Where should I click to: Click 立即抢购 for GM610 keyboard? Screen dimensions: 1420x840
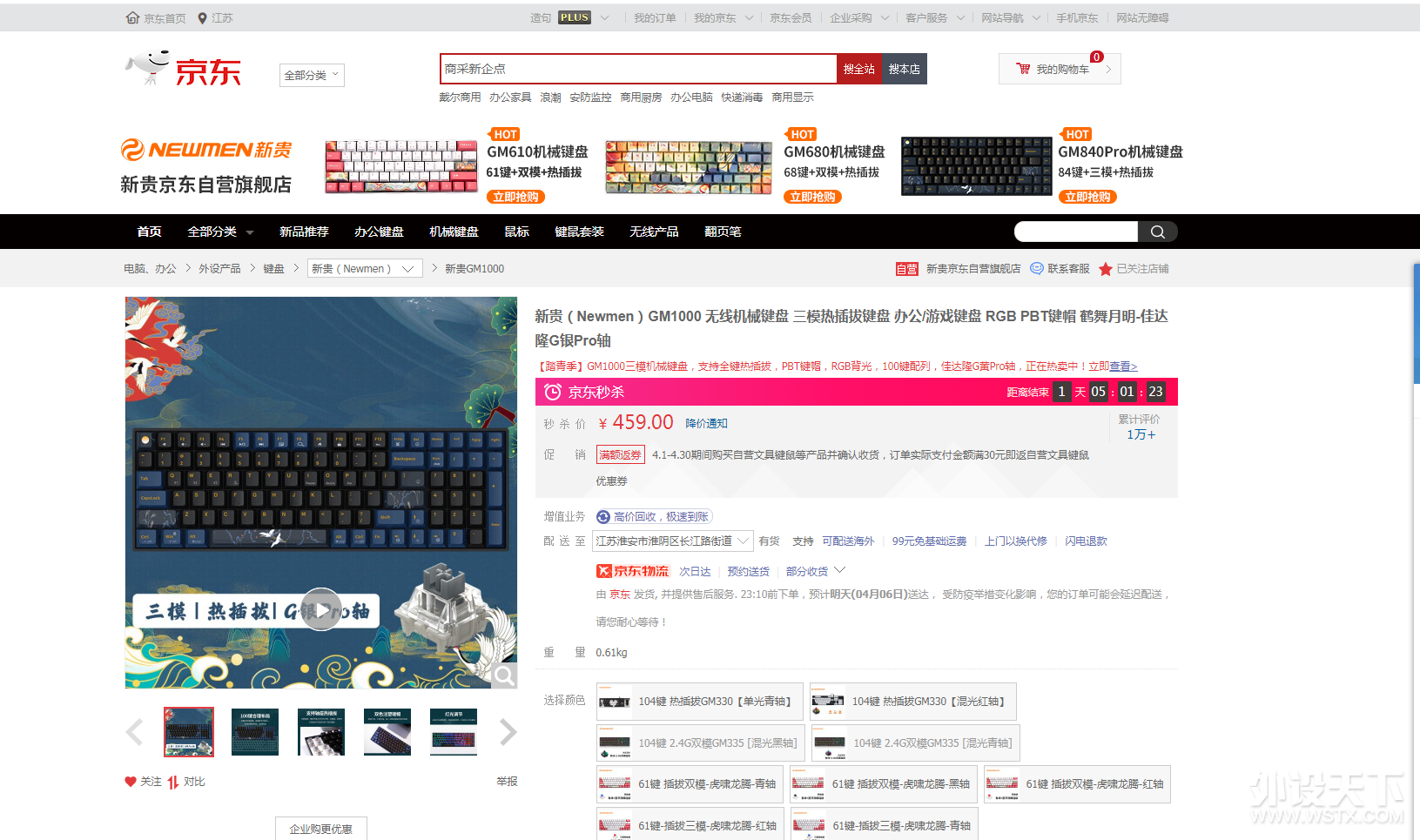[515, 197]
